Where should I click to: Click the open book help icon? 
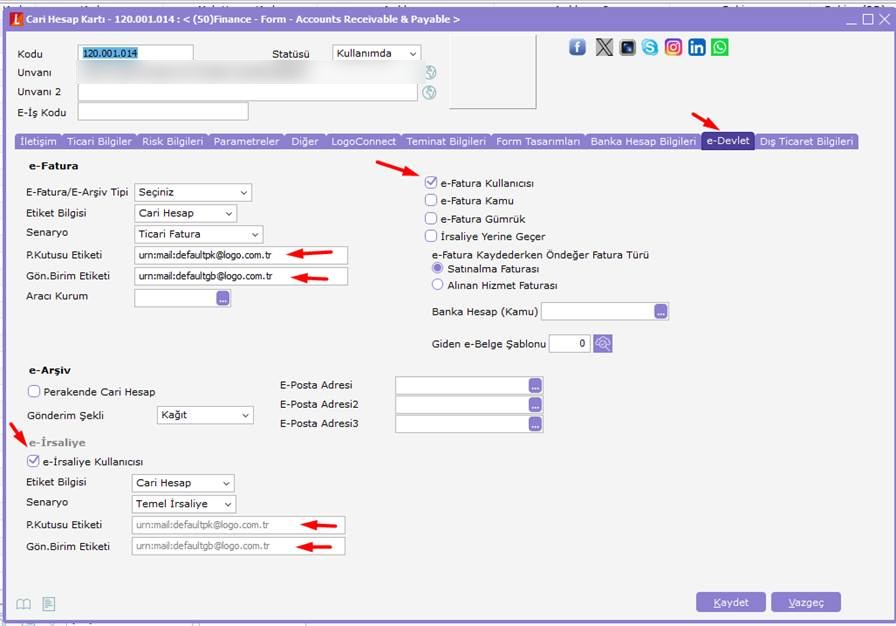(23, 604)
